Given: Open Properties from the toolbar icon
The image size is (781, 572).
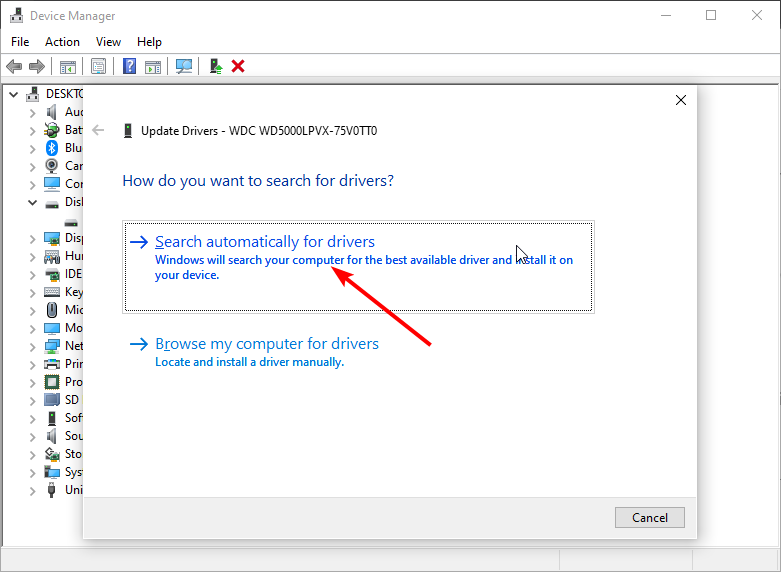Looking at the screenshot, I should [99, 66].
